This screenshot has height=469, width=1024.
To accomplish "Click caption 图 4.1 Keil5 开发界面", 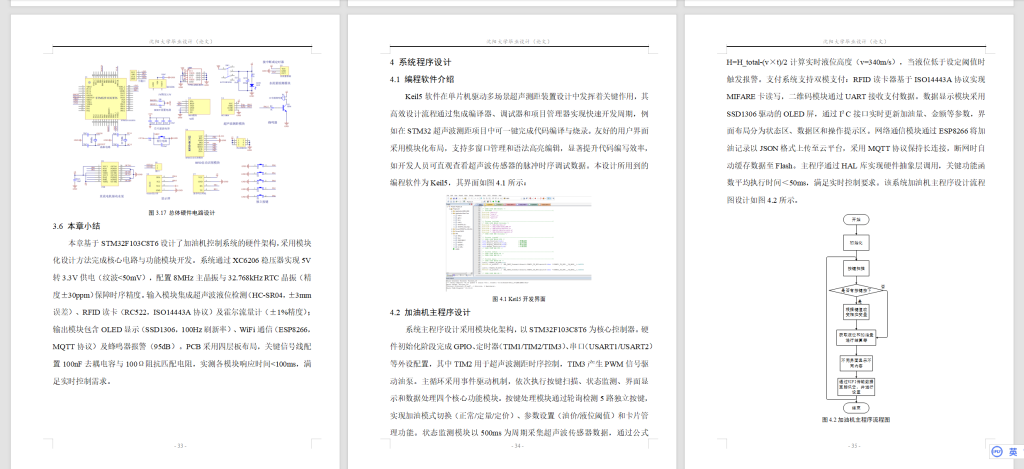I will click(519, 299).
